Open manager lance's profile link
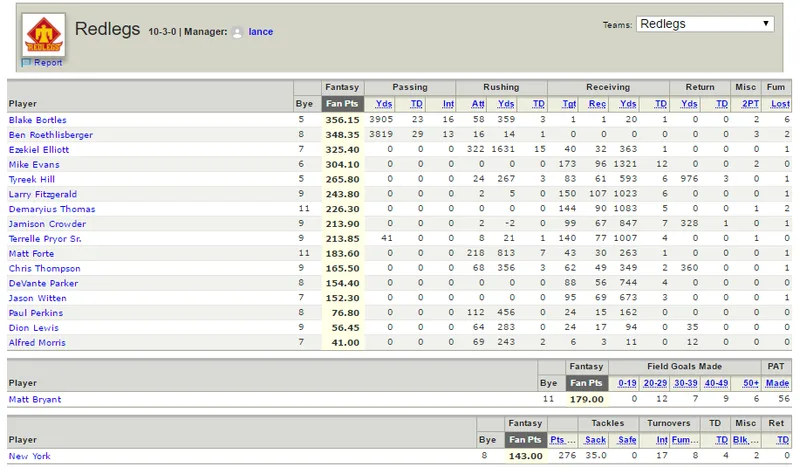This screenshot has height=474, width=800. click(x=261, y=32)
